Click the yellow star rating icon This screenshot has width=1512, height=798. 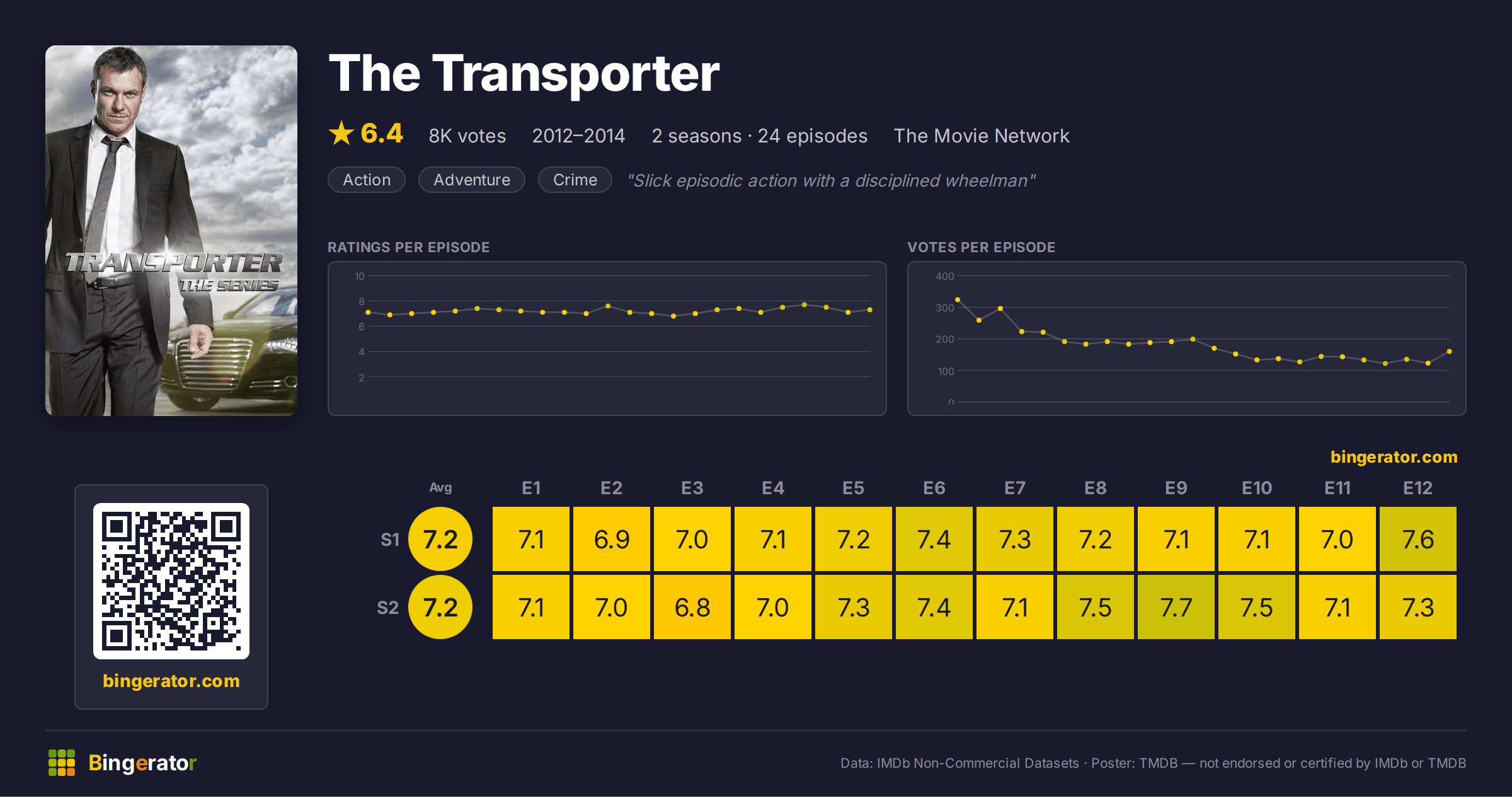coord(341,133)
